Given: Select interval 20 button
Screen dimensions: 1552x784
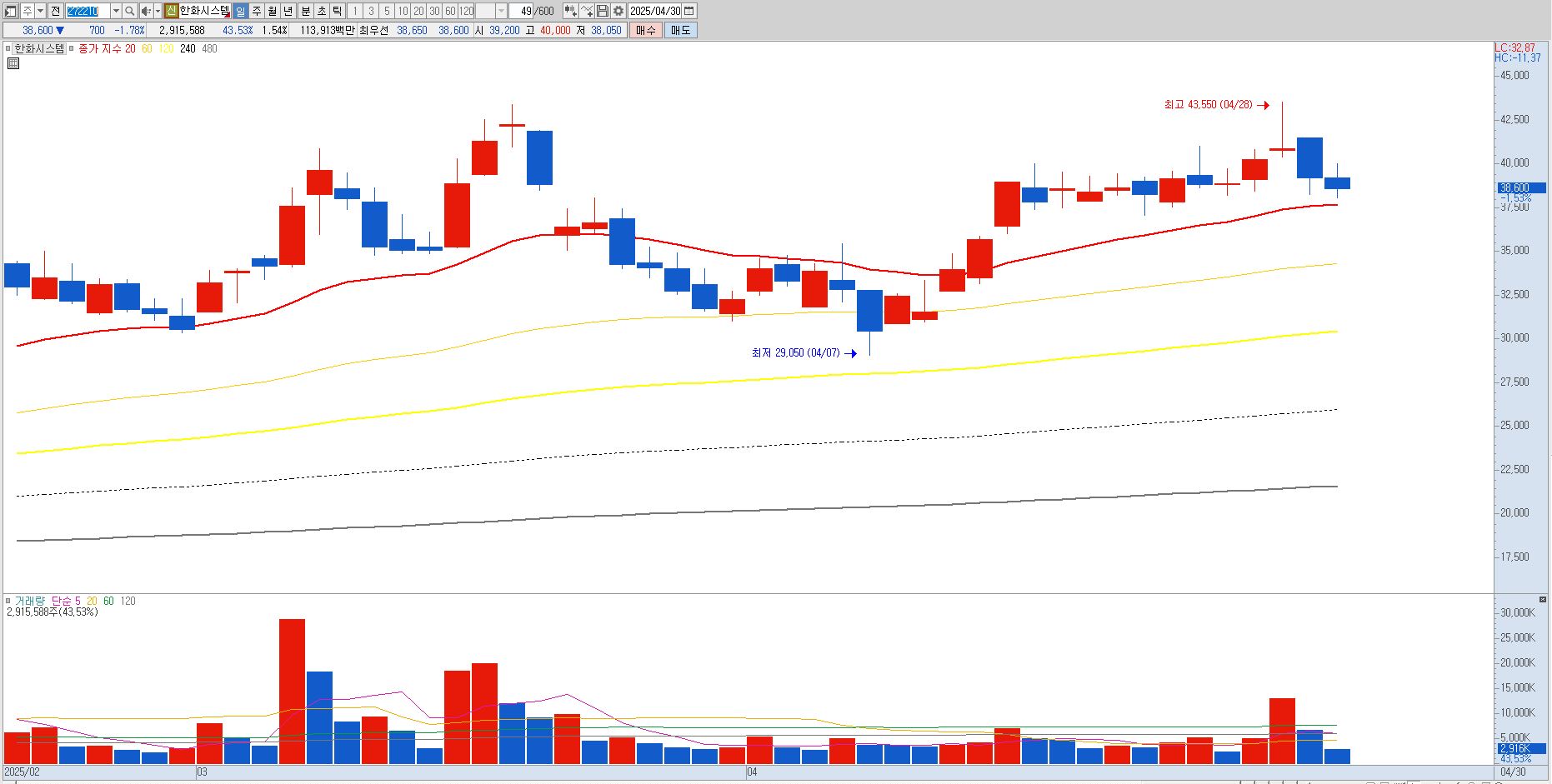Looking at the screenshot, I should (x=418, y=11).
